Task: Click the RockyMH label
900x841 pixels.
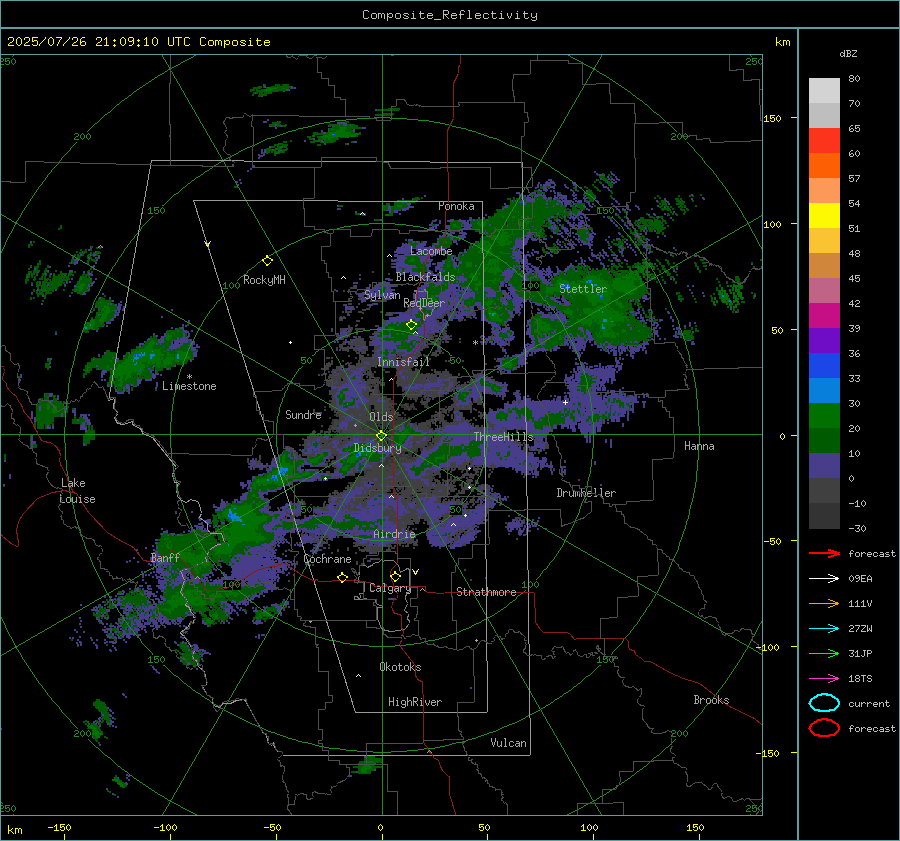Action: tap(264, 280)
